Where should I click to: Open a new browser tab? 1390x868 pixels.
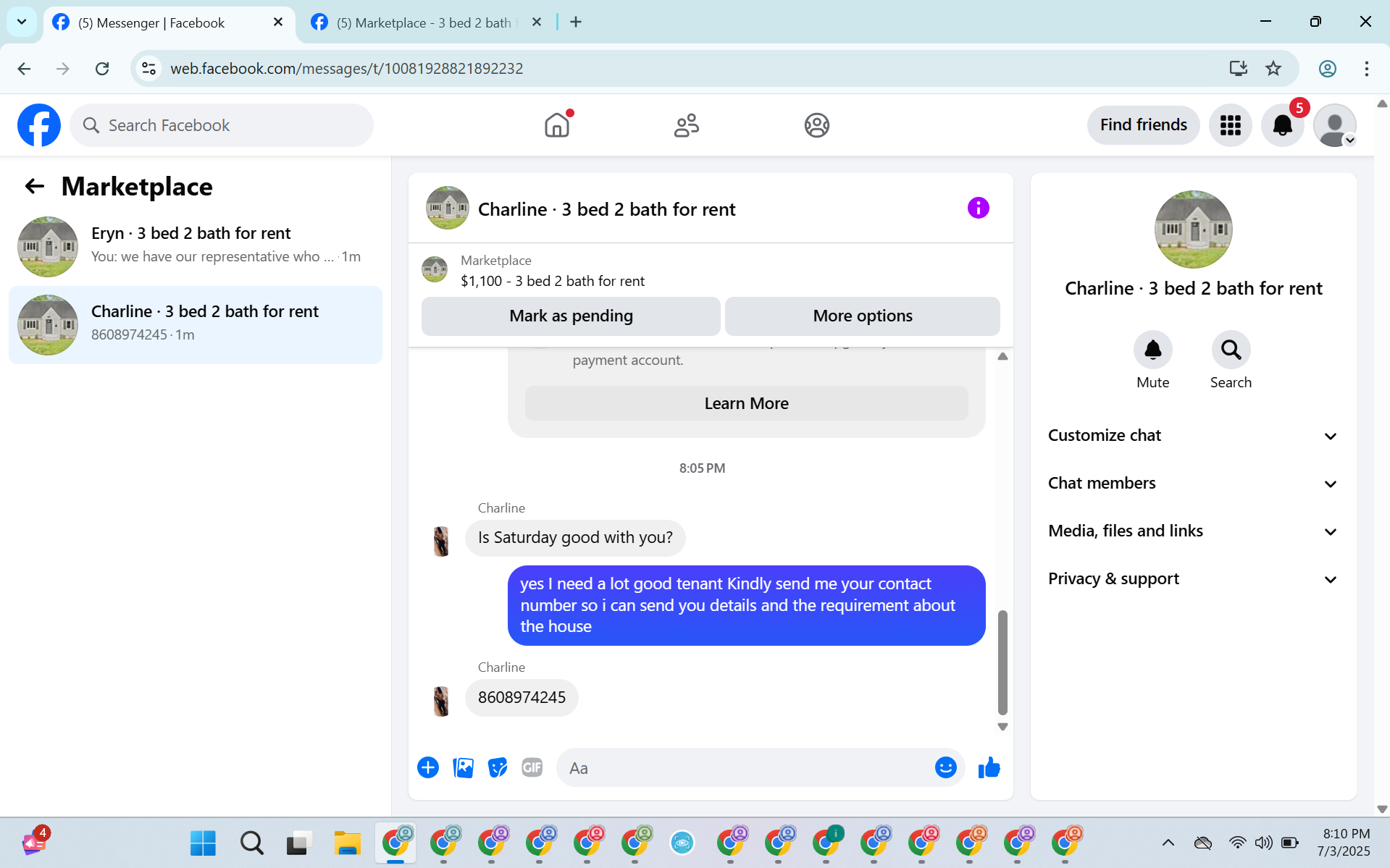576,22
